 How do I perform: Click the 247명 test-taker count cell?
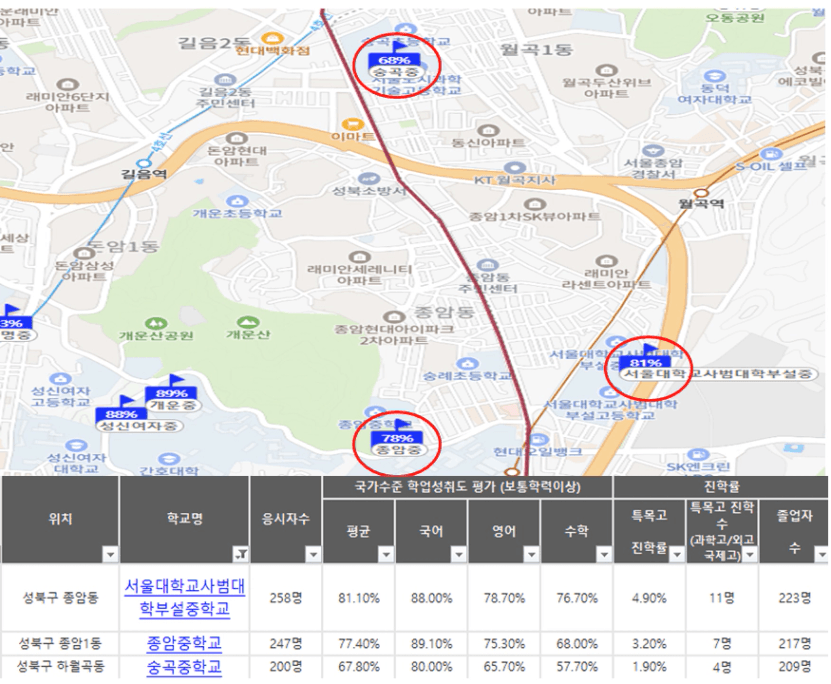click(286, 644)
